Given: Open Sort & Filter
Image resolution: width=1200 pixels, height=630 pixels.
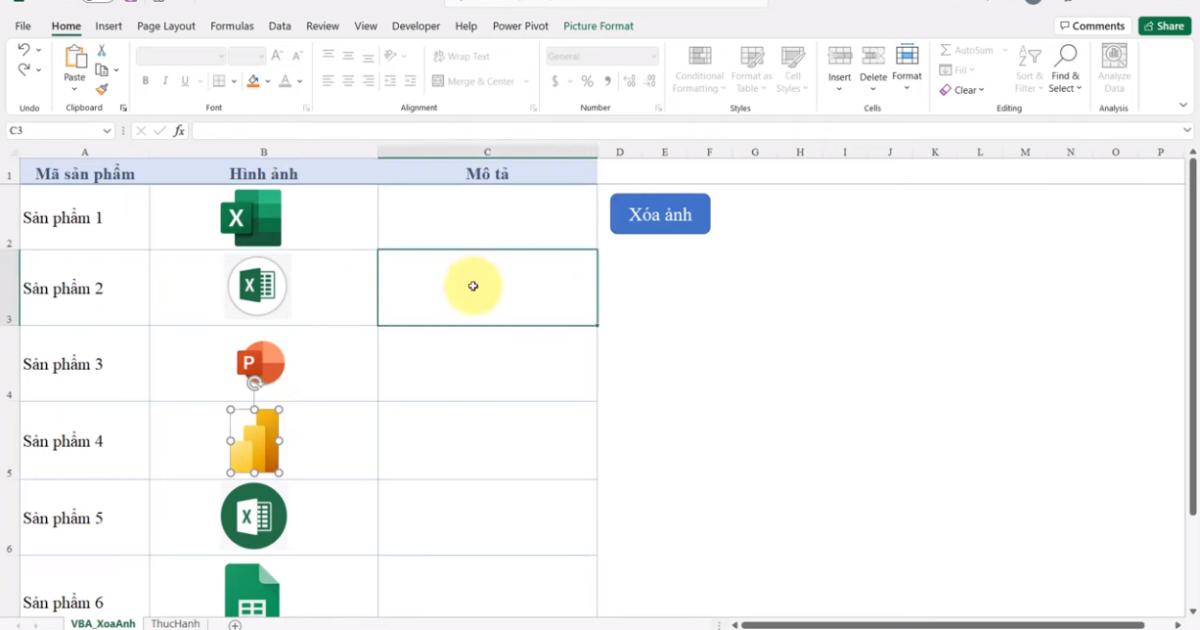Looking at the screenshot, I should pyautogui.click(x=1030, y=68).
